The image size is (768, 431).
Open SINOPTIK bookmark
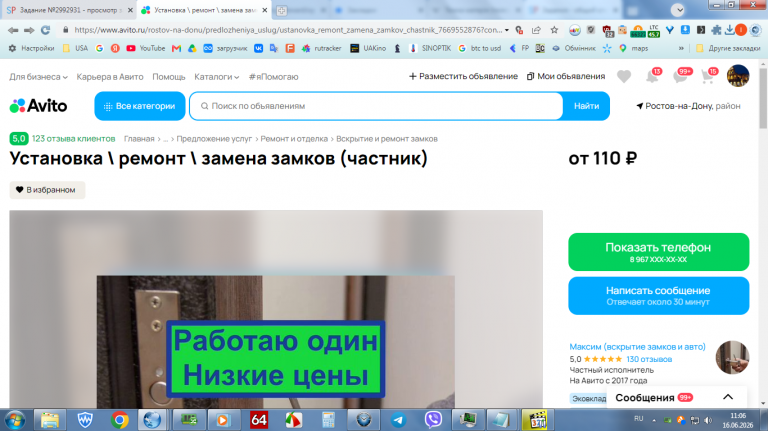coord(430,48)
